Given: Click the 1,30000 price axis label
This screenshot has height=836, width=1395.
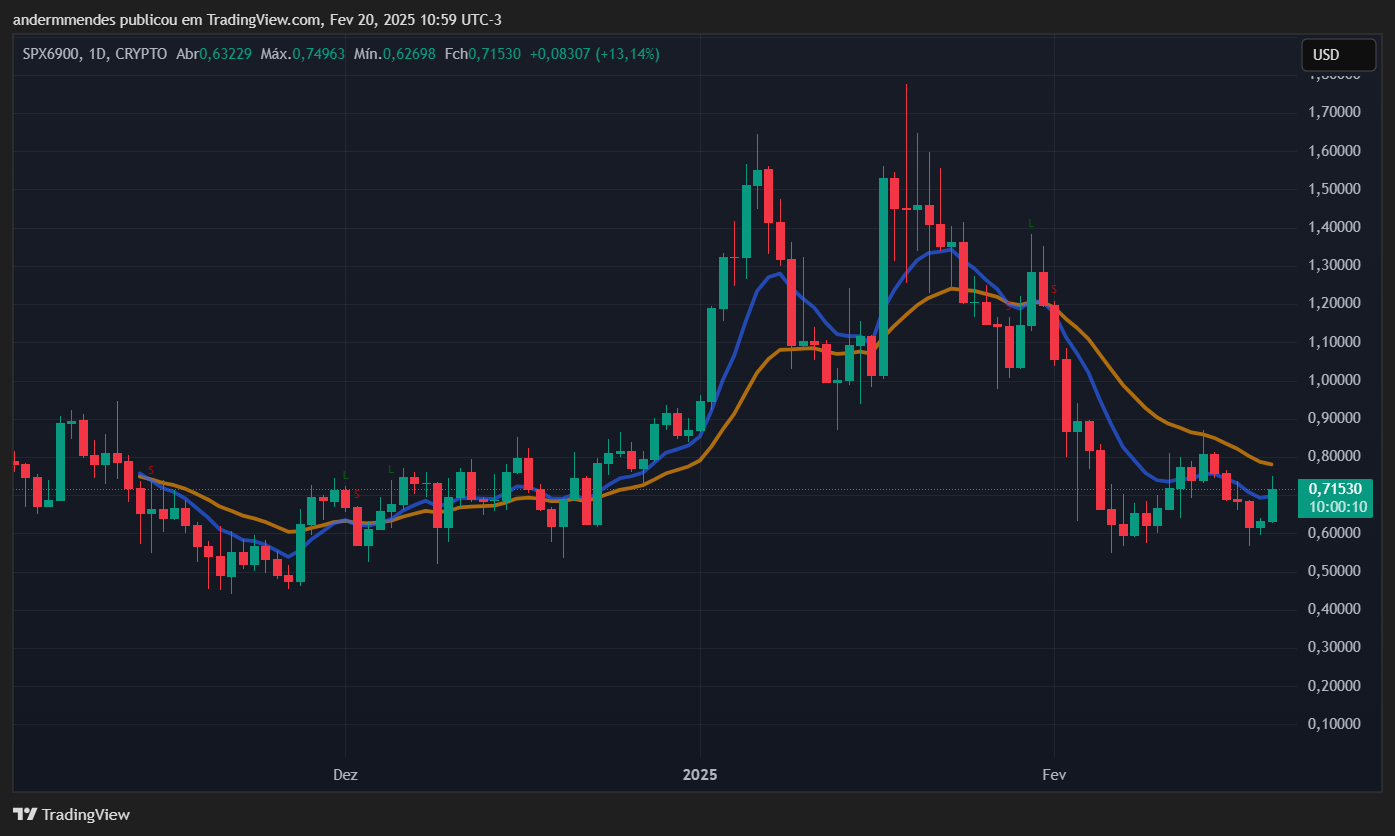Looking at the screenshot, I should pyautogui.click(x=1334, y=266).
